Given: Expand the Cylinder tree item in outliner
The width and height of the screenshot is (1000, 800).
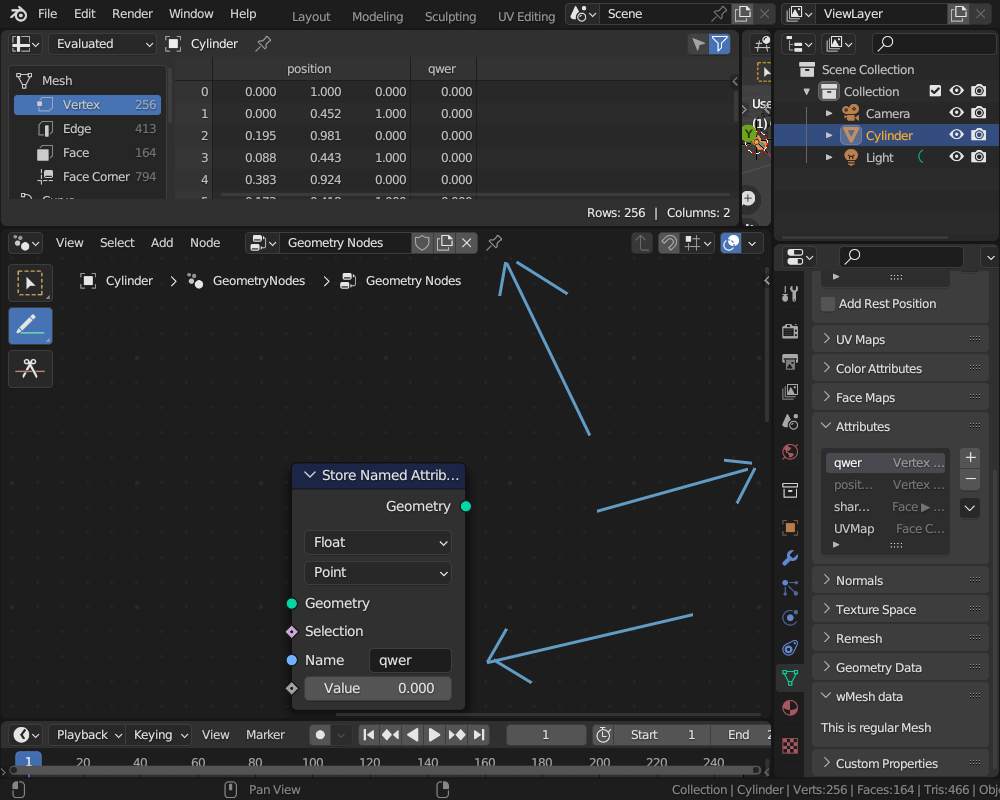Looking at the screenshot, I should pos(828,135).
